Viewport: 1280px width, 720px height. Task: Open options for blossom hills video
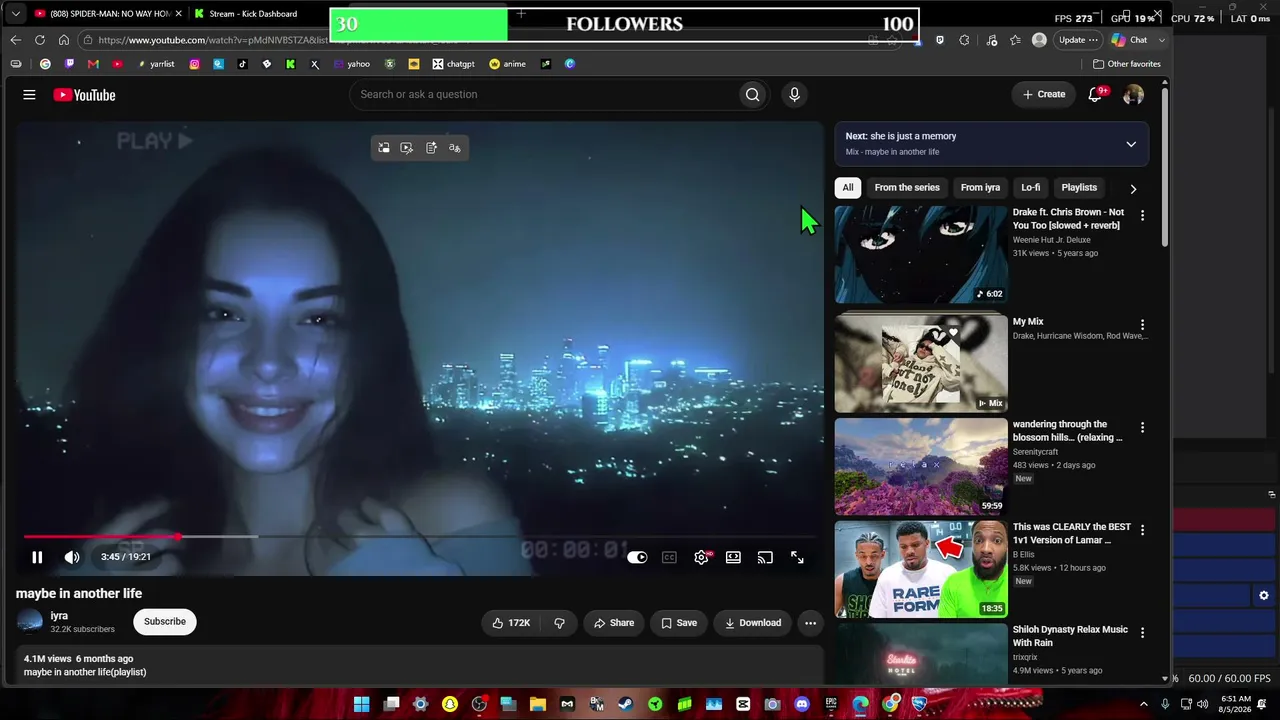[x=1142, y=427]
